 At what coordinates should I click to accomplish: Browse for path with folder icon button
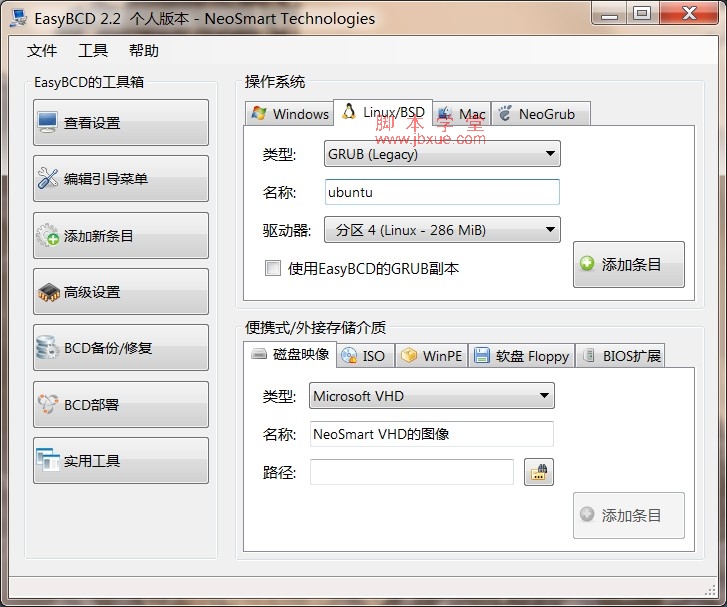(x=539, y=472)
